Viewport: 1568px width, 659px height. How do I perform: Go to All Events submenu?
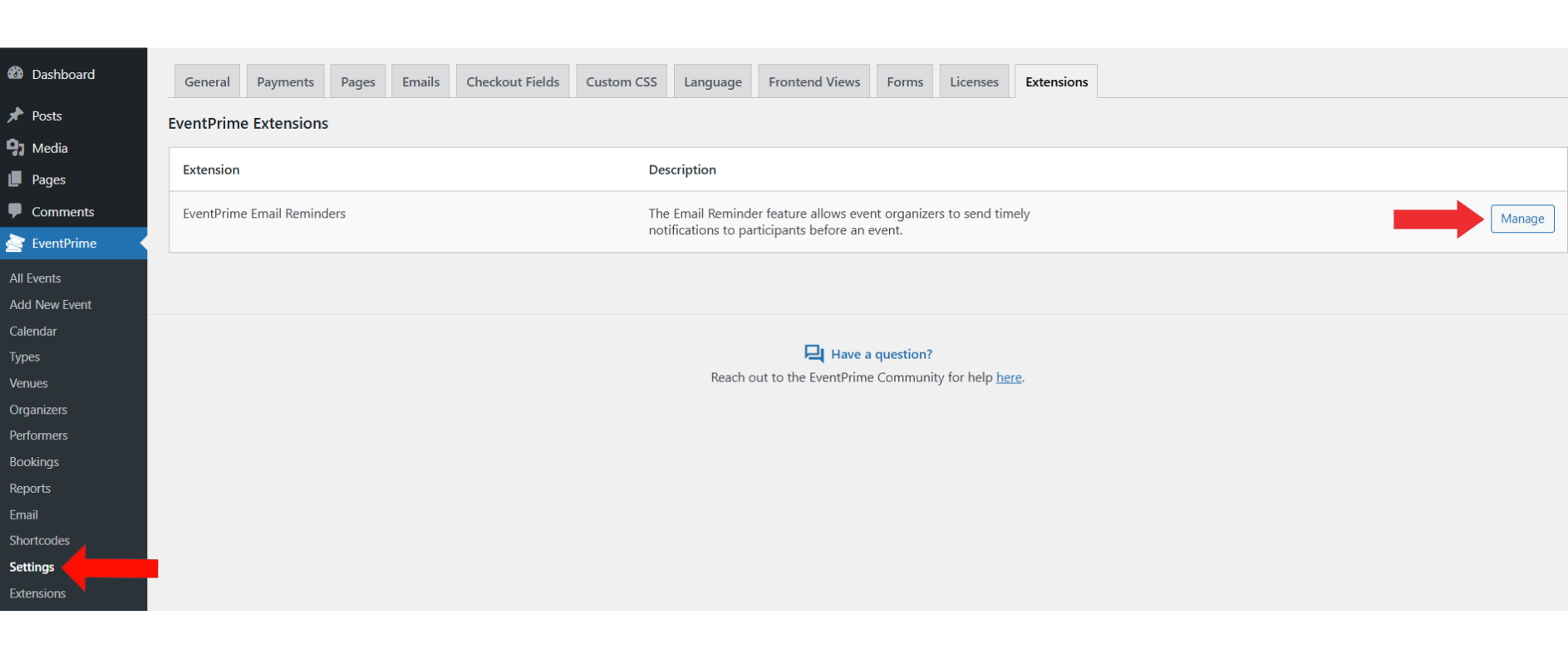tap(35, 278)
